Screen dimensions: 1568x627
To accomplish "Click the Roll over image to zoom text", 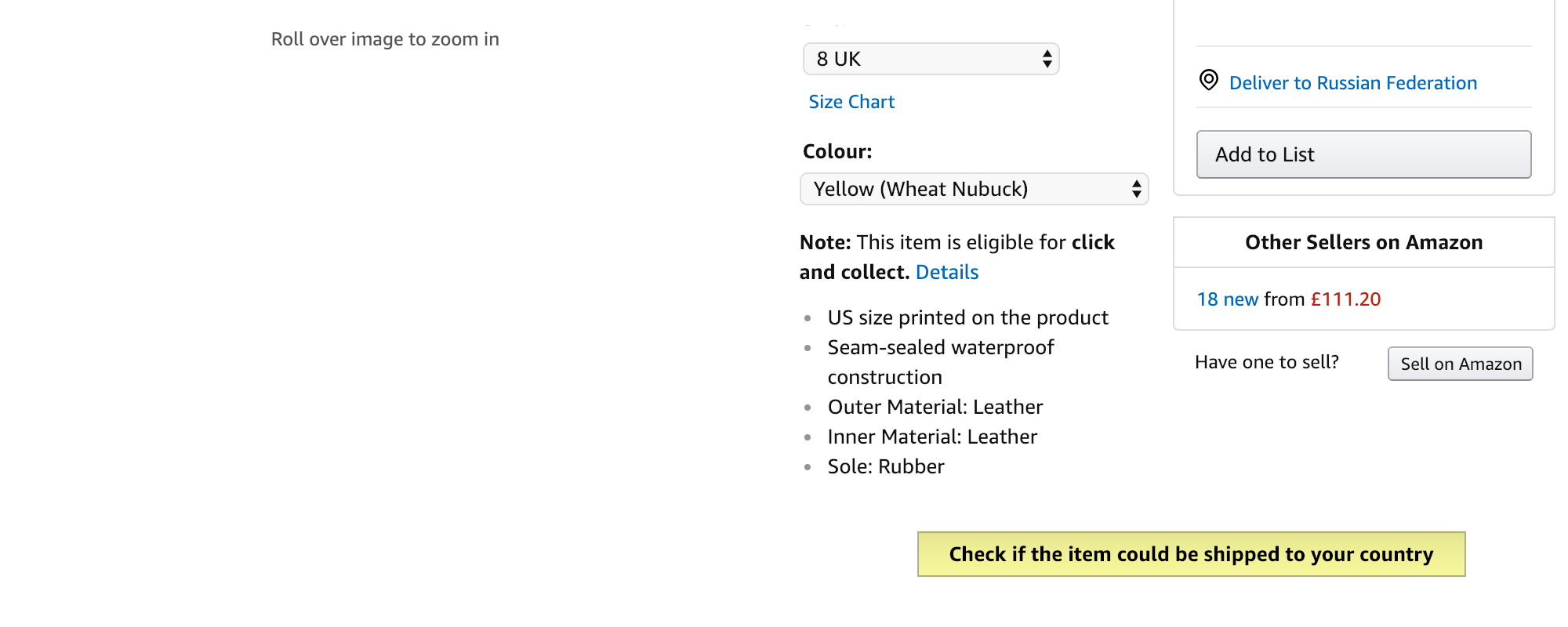I will (385, 39).
